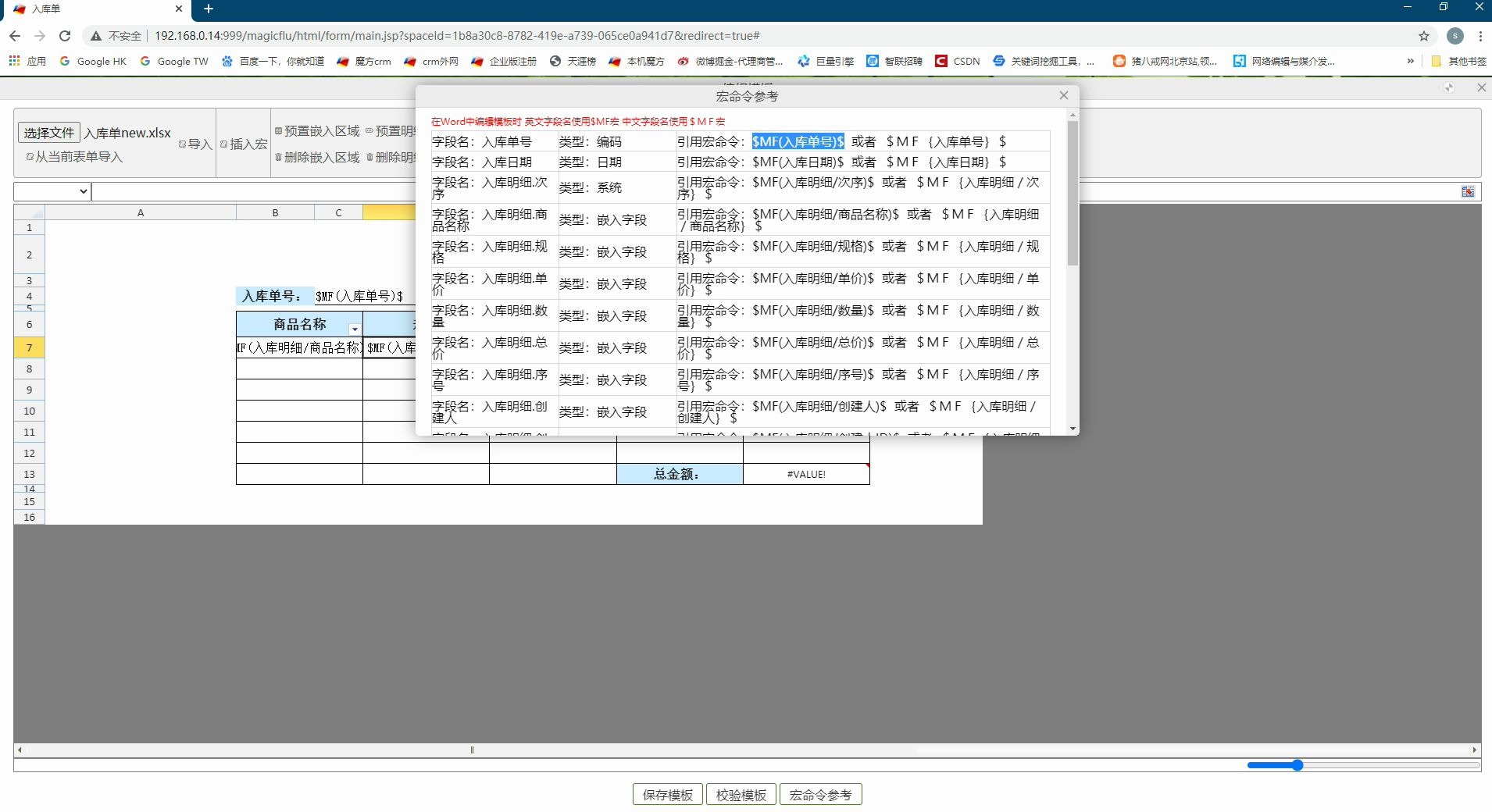Click the 校验模板 button
This screenshot has height=812, width=1492.
pyautogui.click(x=741, y=795)
